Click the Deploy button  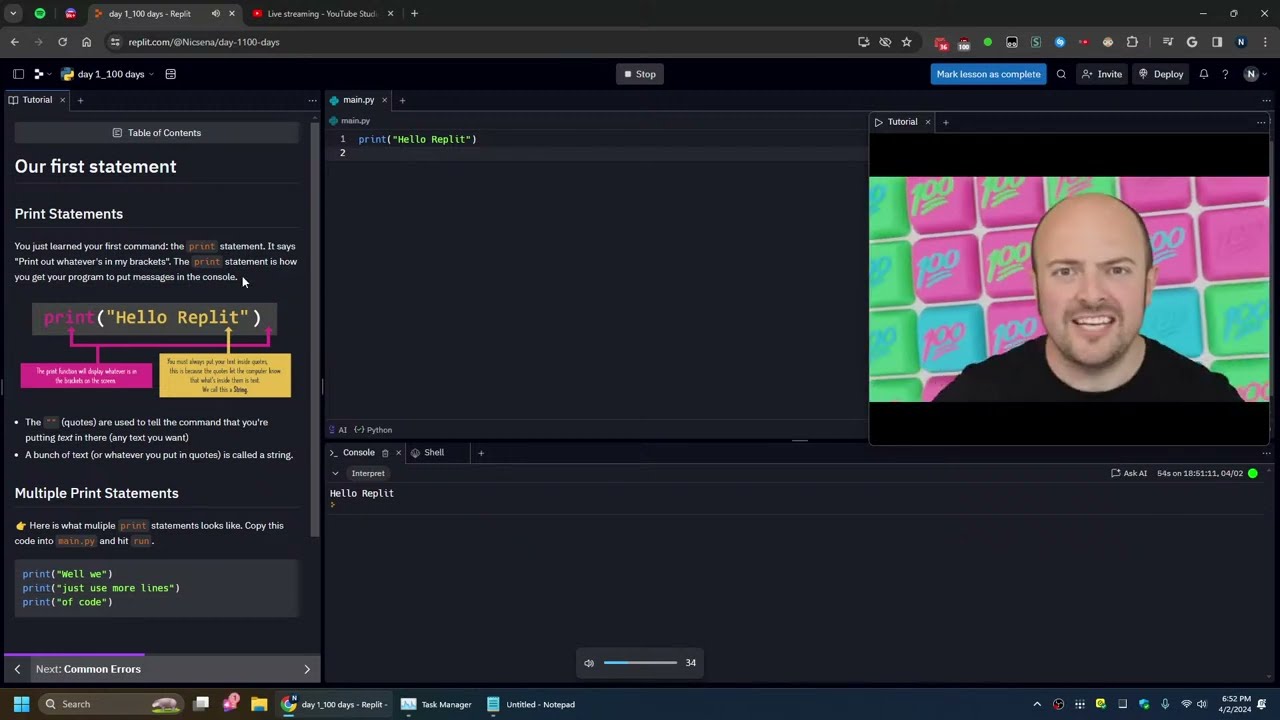coord(1161,74)
